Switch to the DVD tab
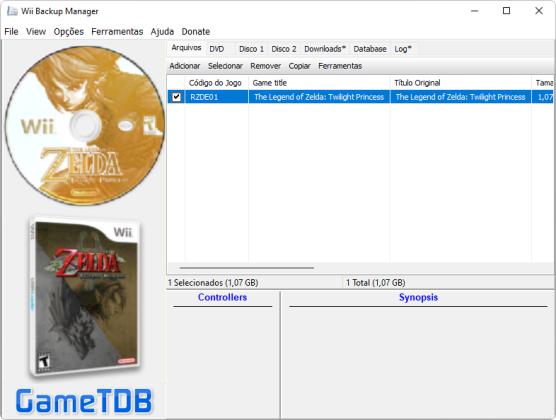556x420 pixels. tap(217, 49)
